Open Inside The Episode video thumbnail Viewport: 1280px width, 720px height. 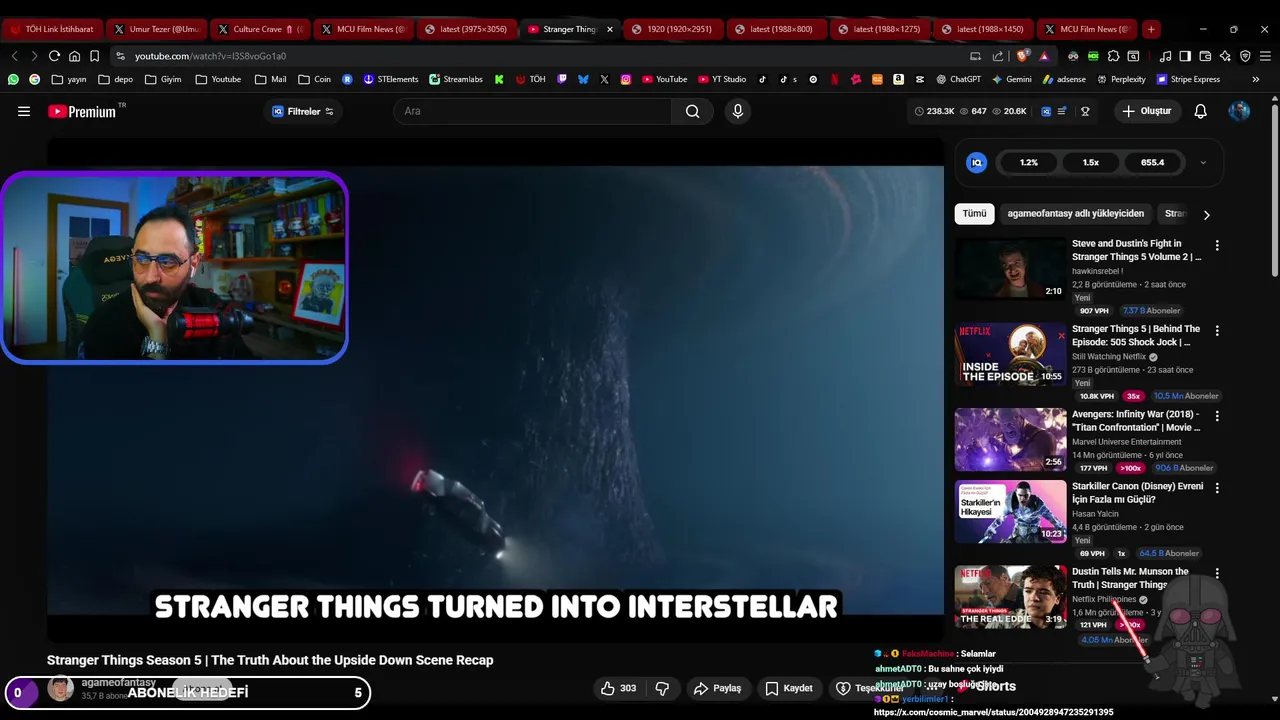[1010, 354]
